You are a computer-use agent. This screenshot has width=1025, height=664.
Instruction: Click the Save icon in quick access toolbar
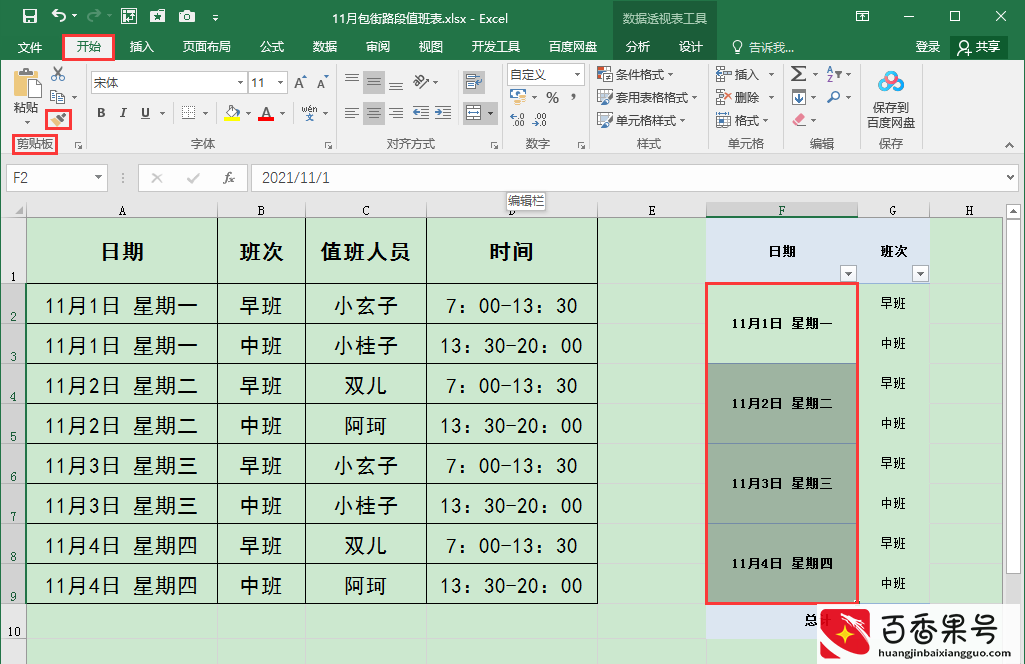click(29, 16)
